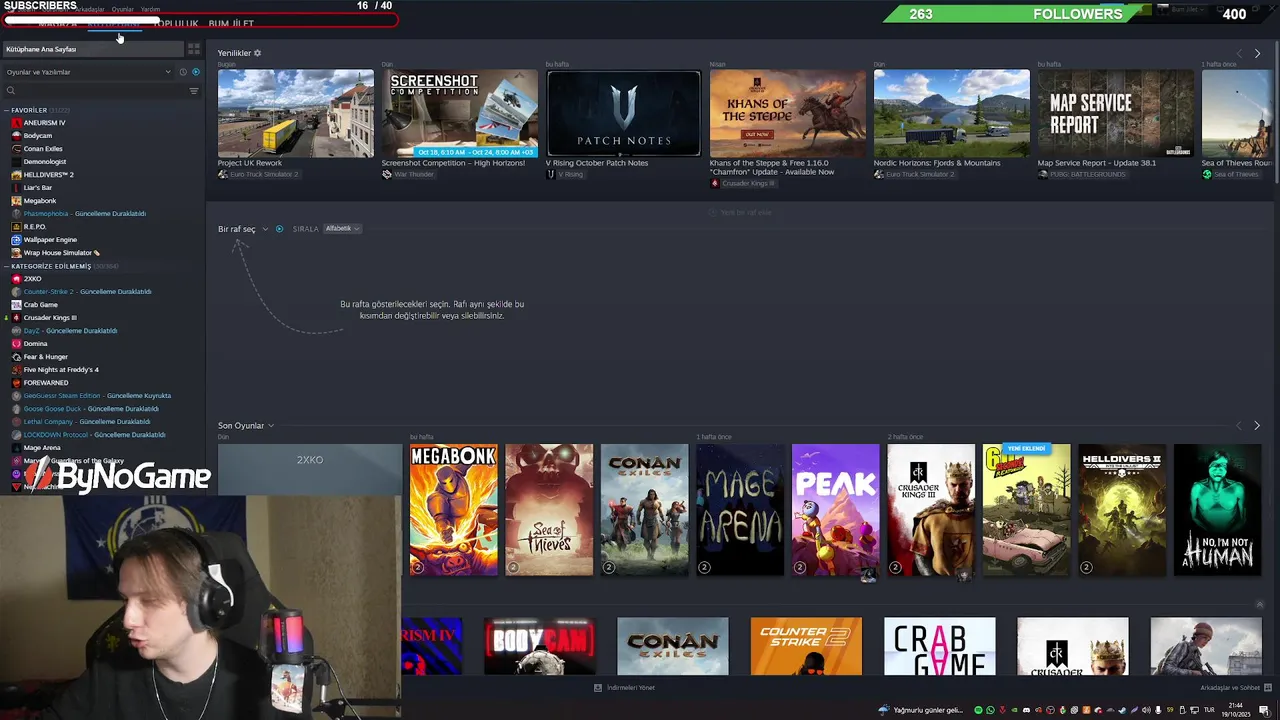
Task: Open Euro Truck Simulator 2 link under Nordic Horizons
Action: tap(914, 174)
